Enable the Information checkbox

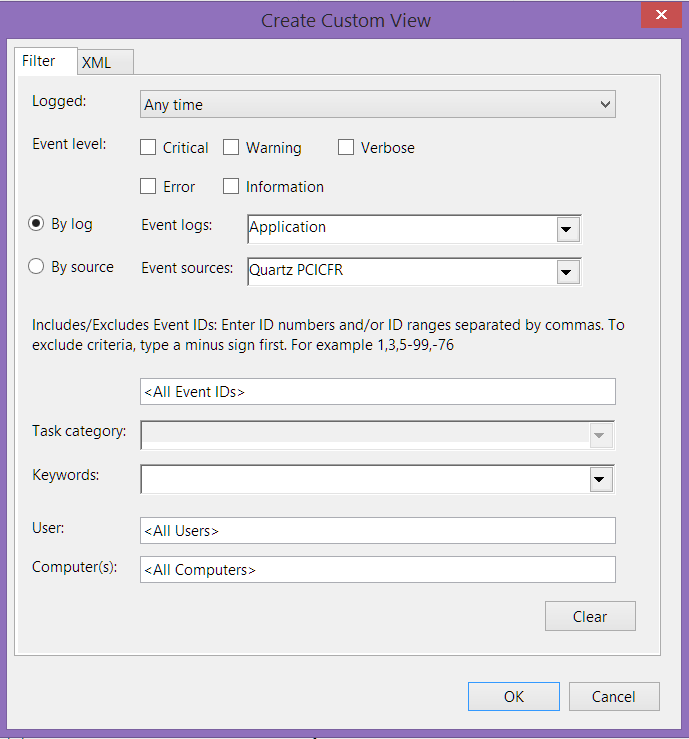[231, 186]
